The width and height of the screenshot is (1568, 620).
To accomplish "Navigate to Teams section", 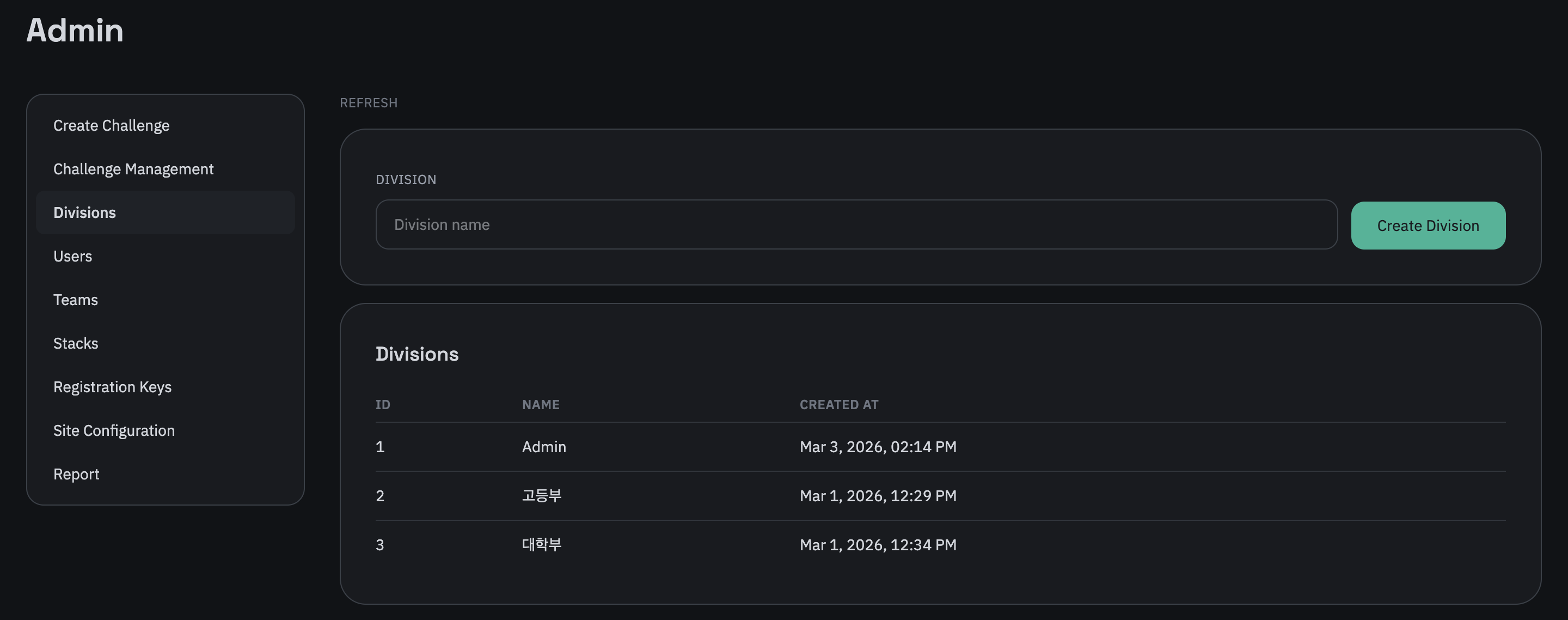I will (76, 300).
